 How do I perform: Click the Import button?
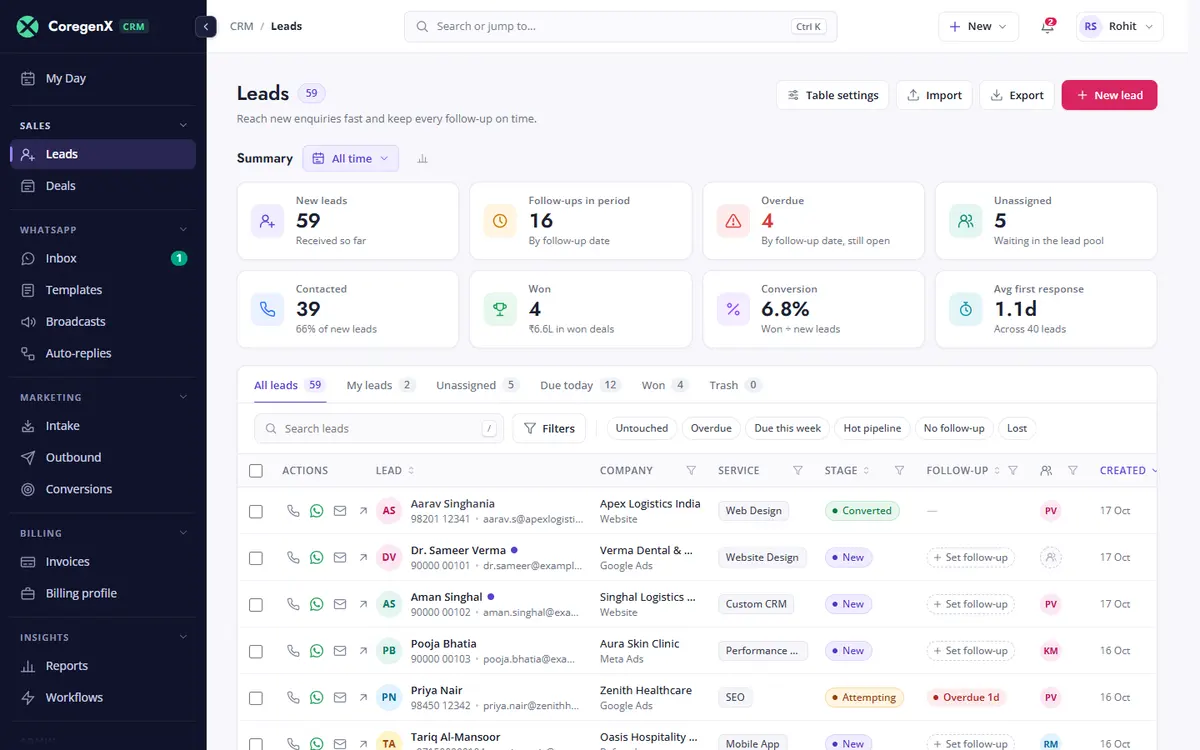934,95
